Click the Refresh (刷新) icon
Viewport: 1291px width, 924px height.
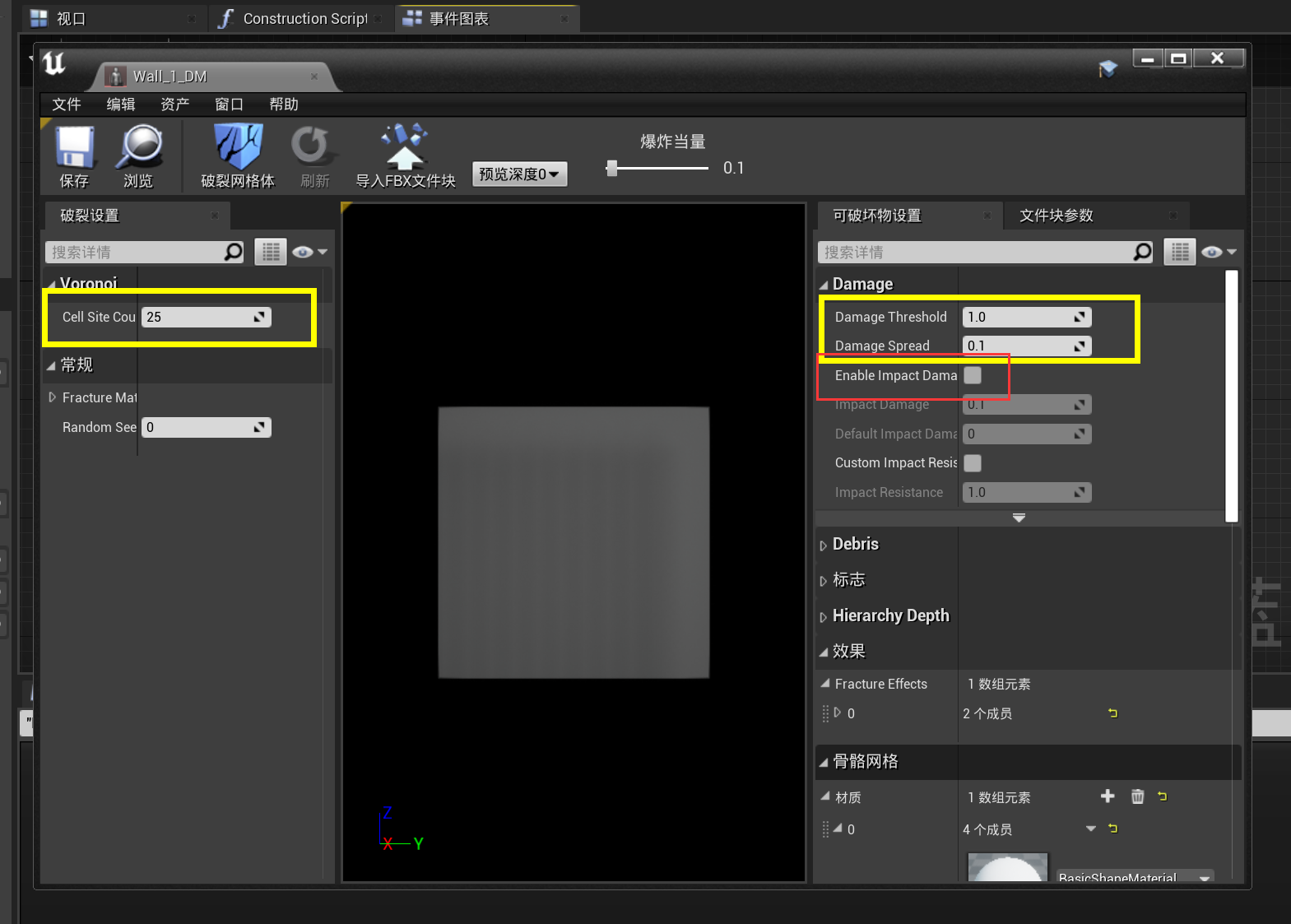click(313, 146)
